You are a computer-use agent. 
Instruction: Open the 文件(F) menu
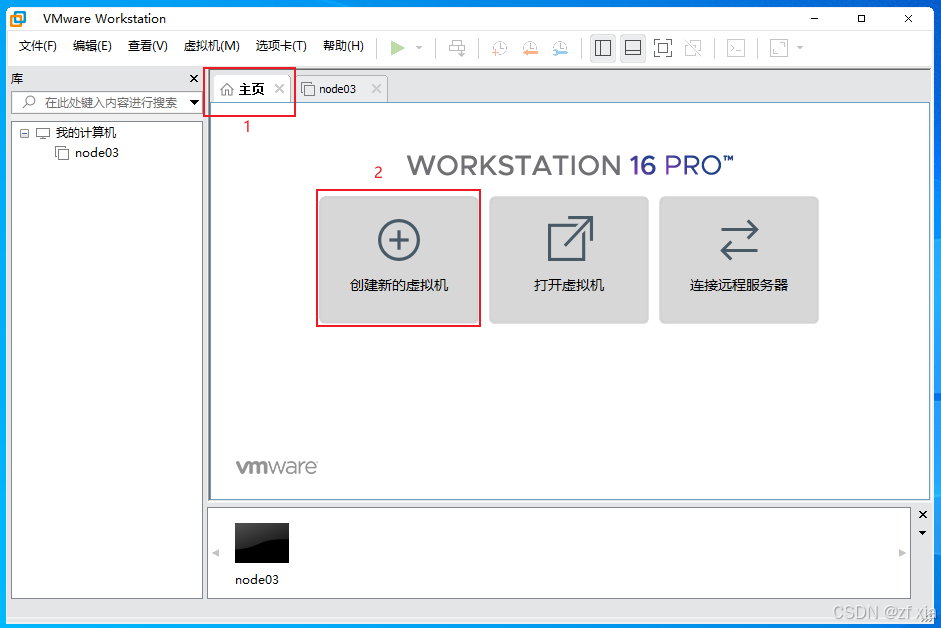(x=37, y=46)
